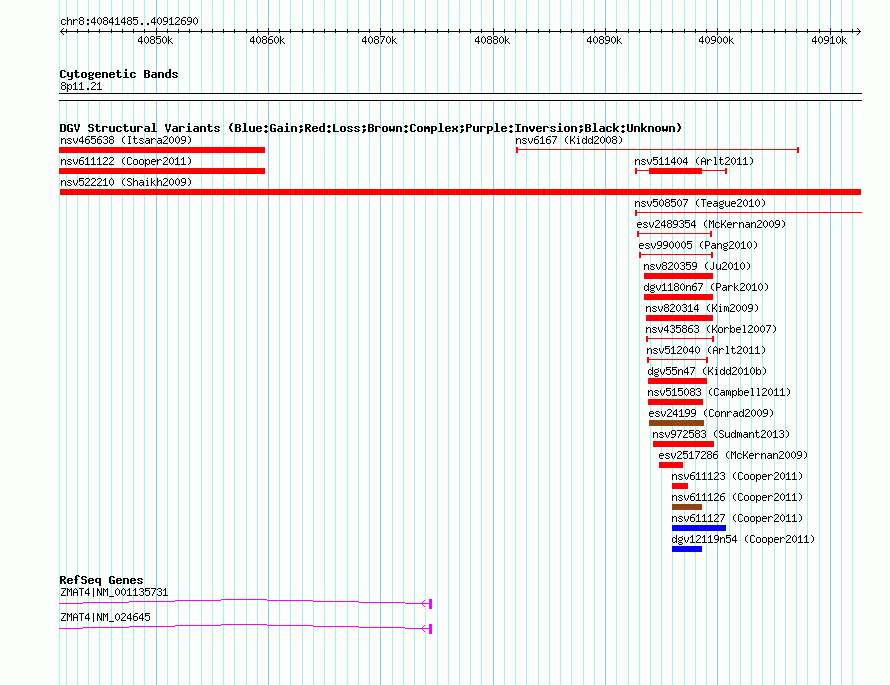Viewport: 890px width, 685px height.
Task: Open ZMAT4|NM_001135731 gene label
Action: point(114,592)
